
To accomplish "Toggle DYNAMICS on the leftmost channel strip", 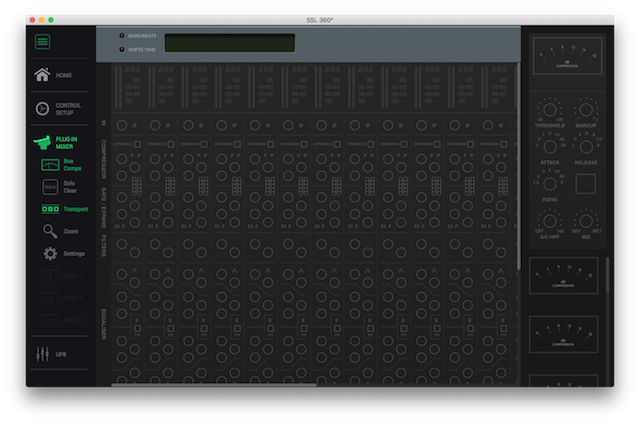I will click(x=138, y=144).
